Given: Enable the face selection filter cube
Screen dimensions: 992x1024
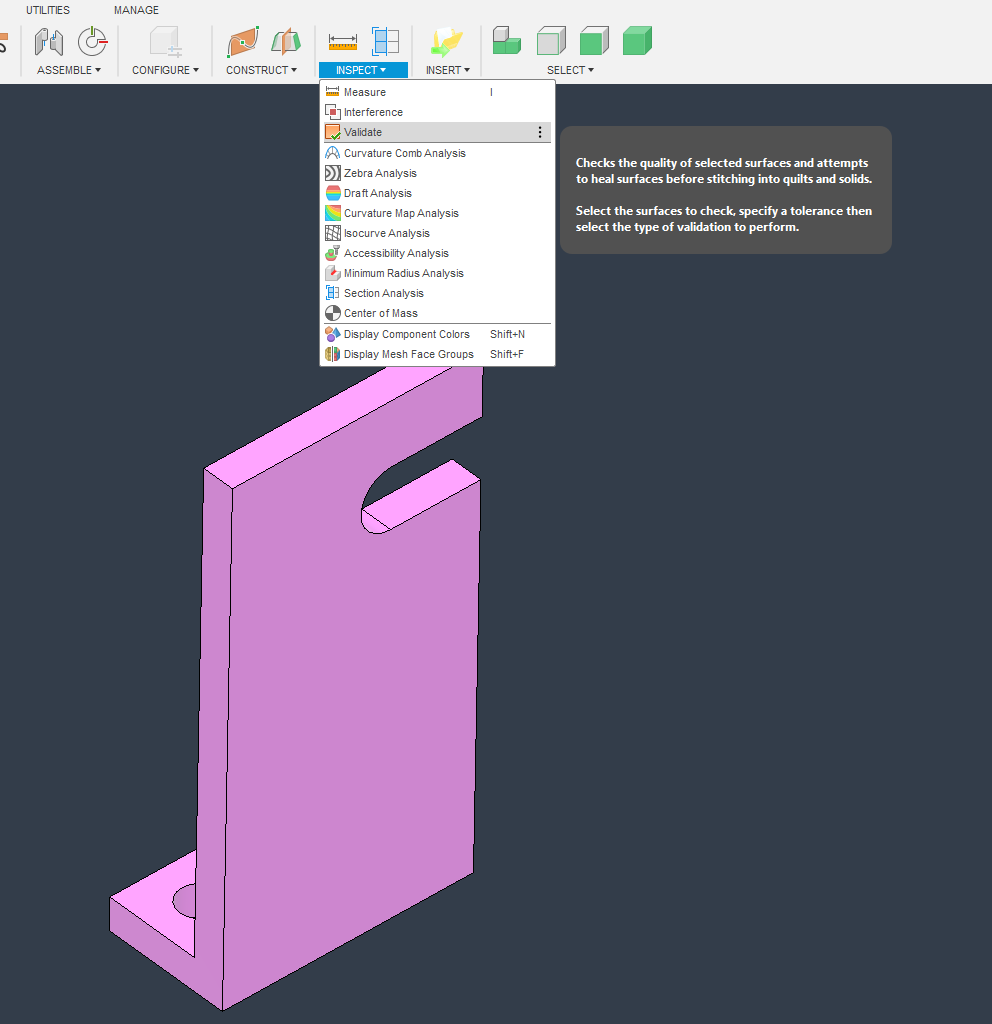Looking at the screenshot, I should 551,40.
